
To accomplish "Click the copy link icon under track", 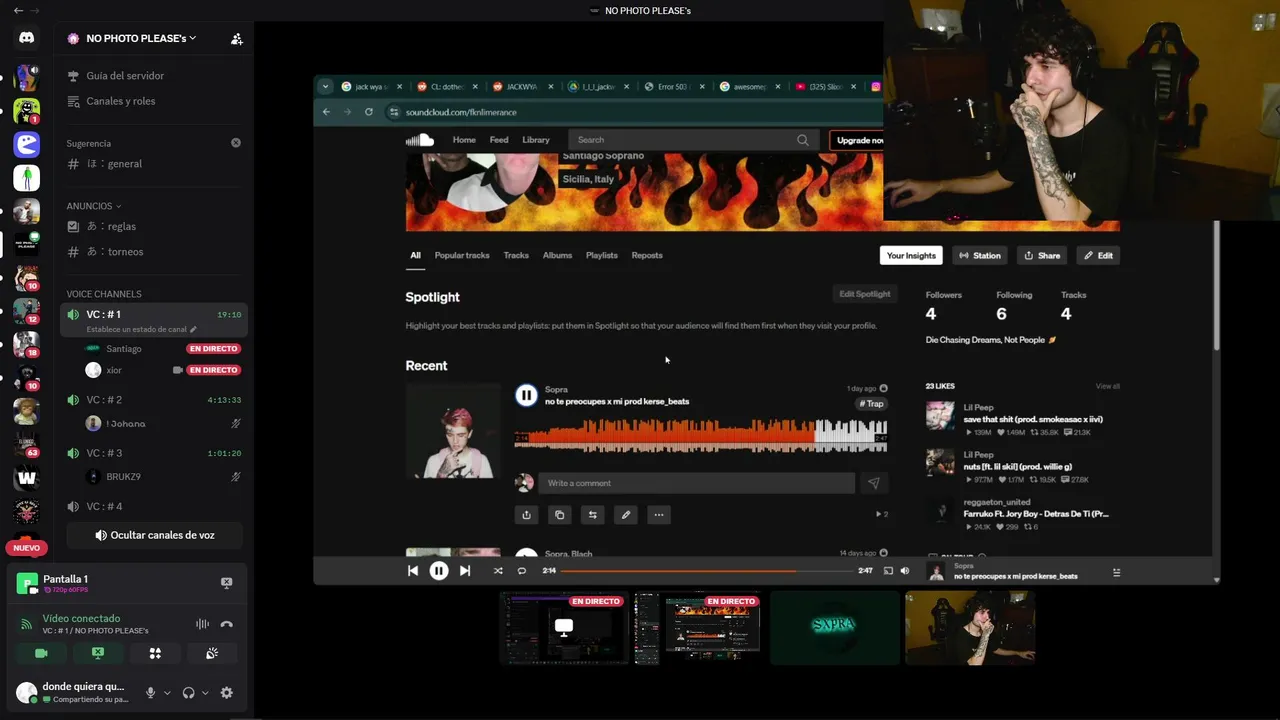I will pyautogui.click(x=559, y=515).
